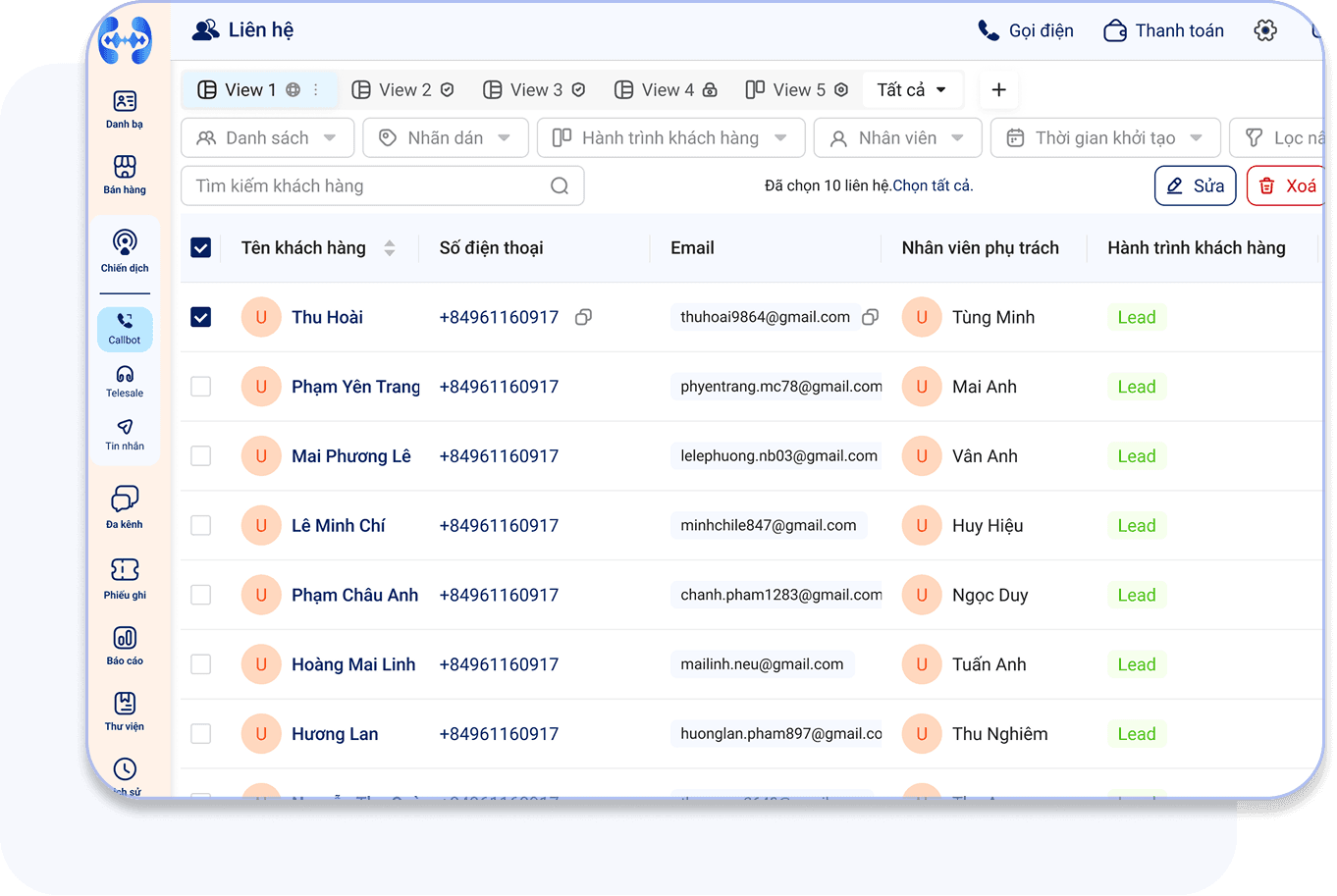Click the Sửa edit button

[x=1195, y=185]
